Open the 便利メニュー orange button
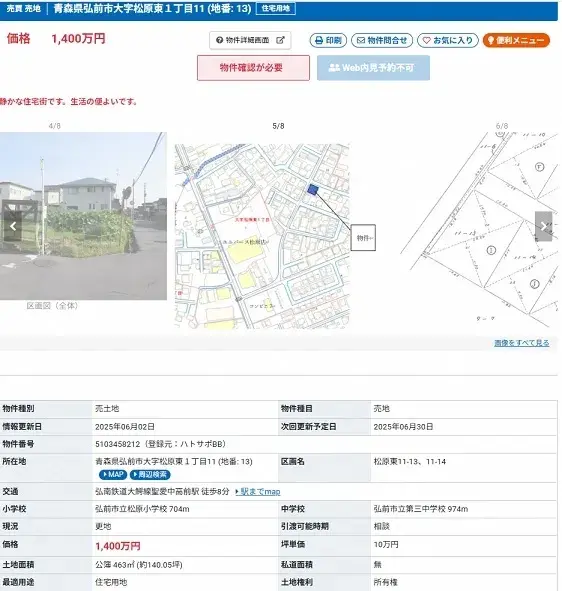Screen dimensions: 562x591 516,40
